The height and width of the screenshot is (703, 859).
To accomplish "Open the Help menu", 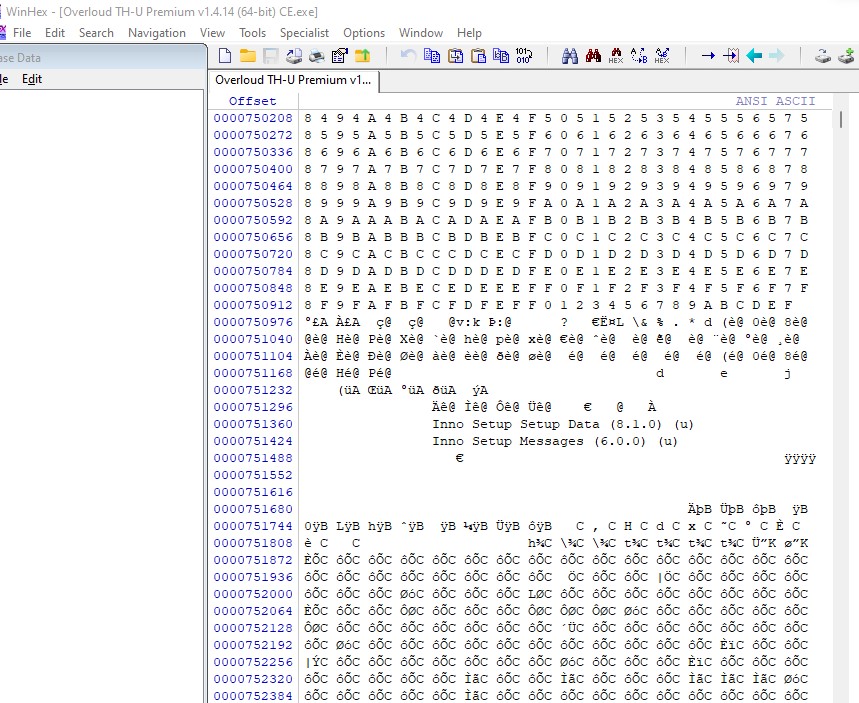I will 469,33.
